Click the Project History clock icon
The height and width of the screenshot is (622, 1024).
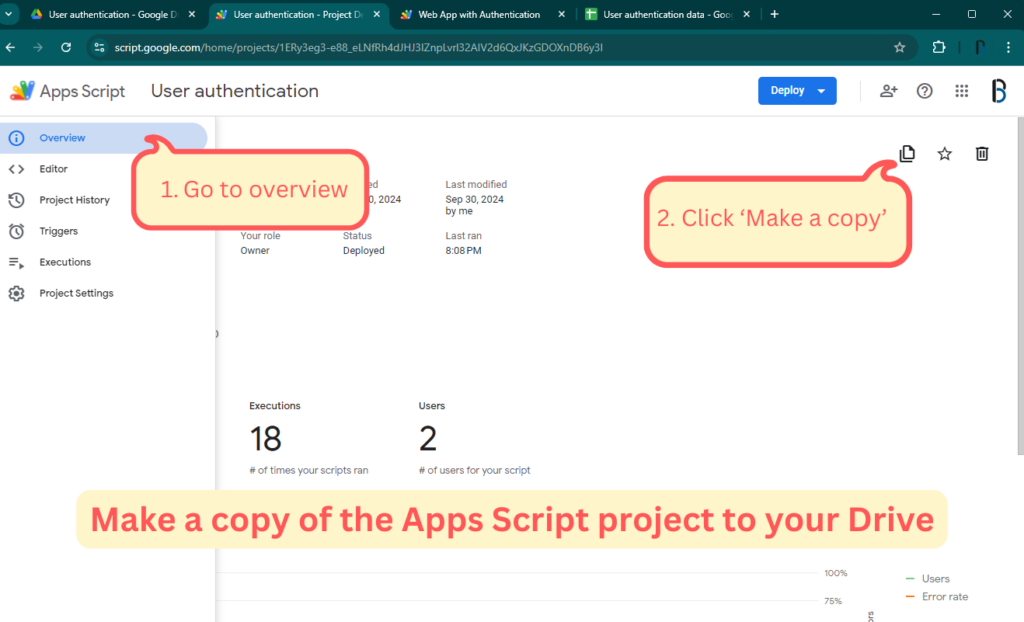pos(16,200)
